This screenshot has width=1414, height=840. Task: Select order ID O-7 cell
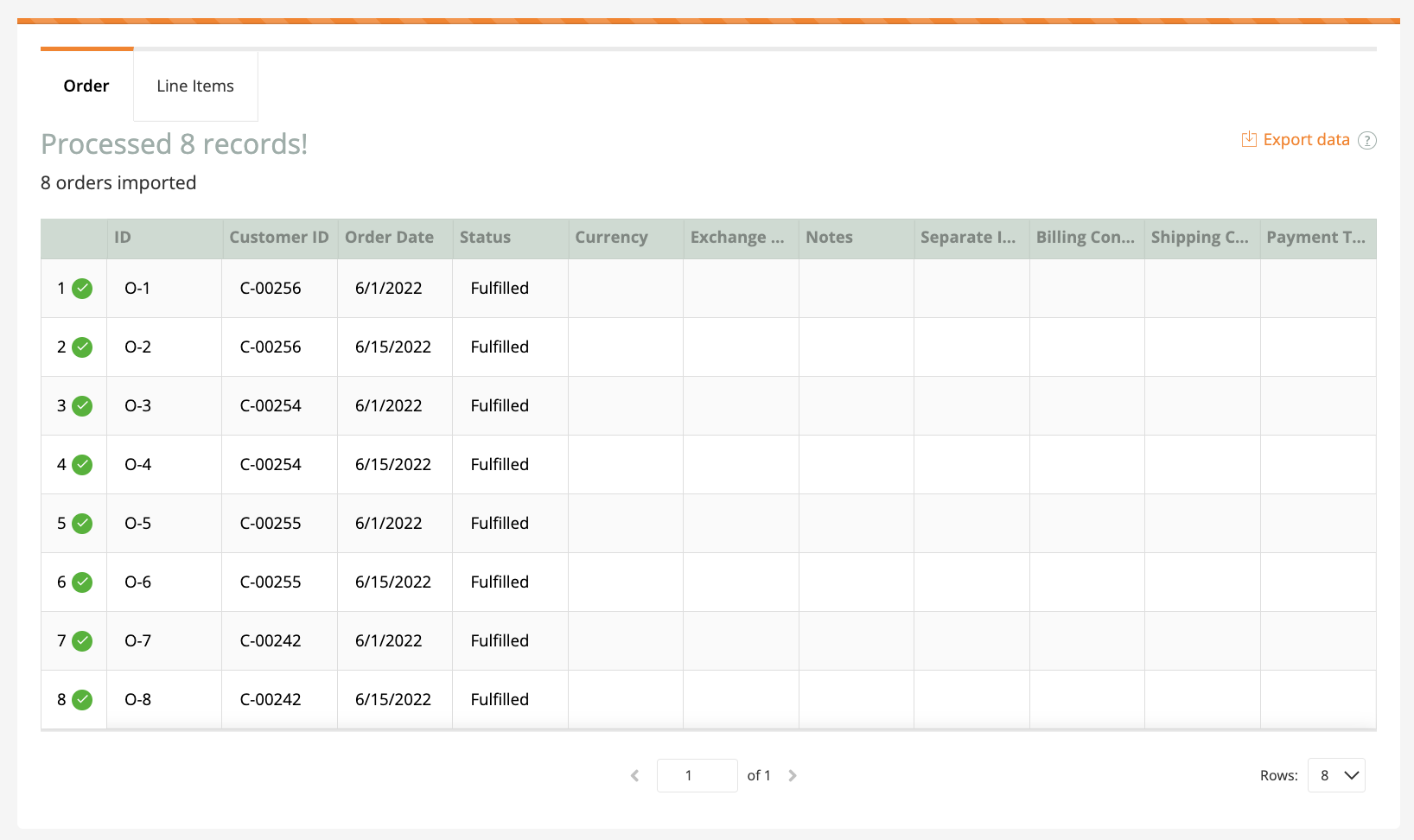click(x=164, y=641)
